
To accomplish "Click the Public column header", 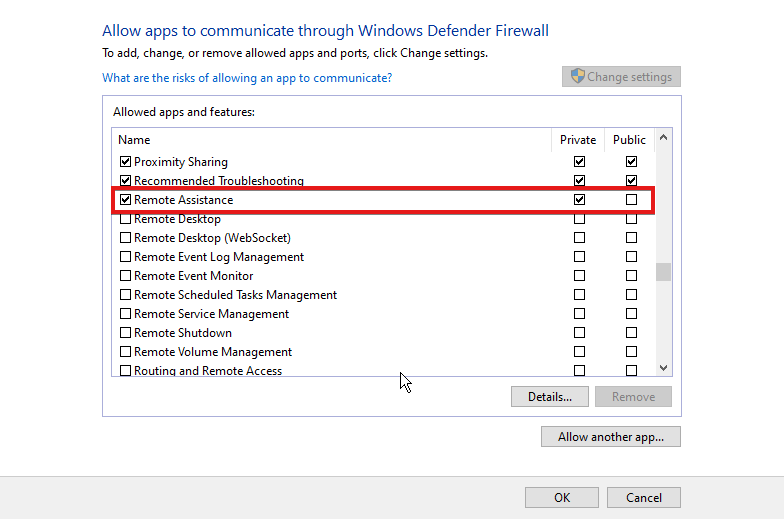I will pos(630,140).
